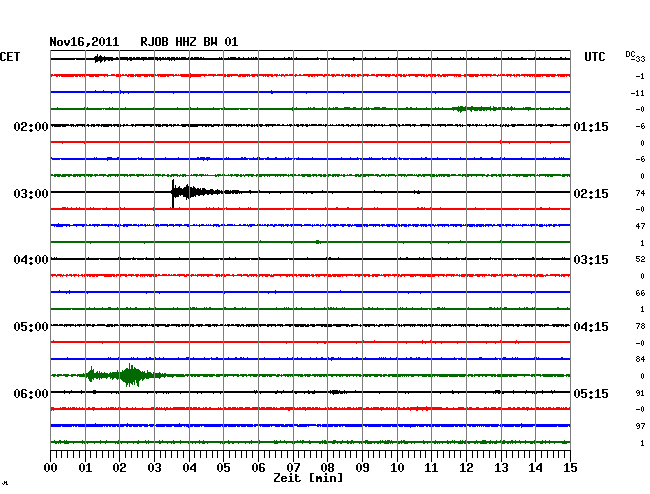Click the 01:15 UTC time label
This screenshot has width=650, height=494.
point(591,126)
